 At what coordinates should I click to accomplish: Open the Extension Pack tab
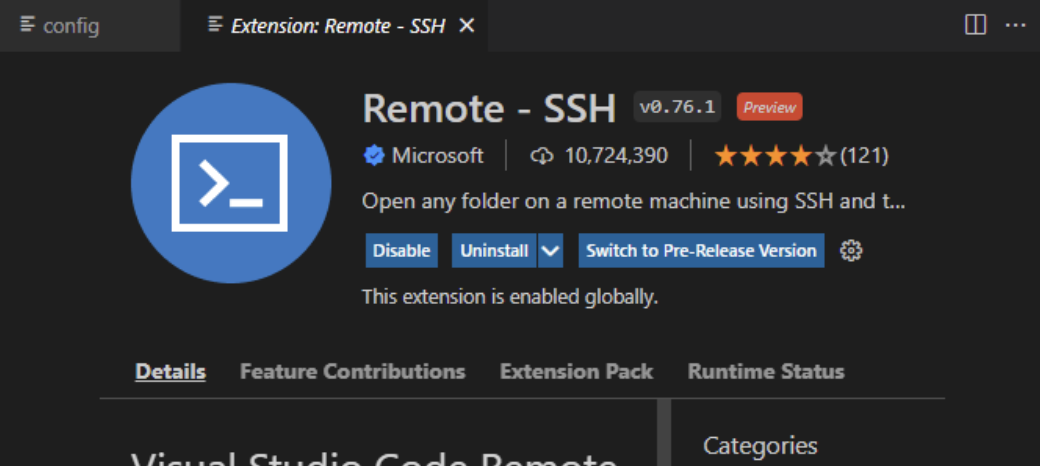tap(576, 371)
